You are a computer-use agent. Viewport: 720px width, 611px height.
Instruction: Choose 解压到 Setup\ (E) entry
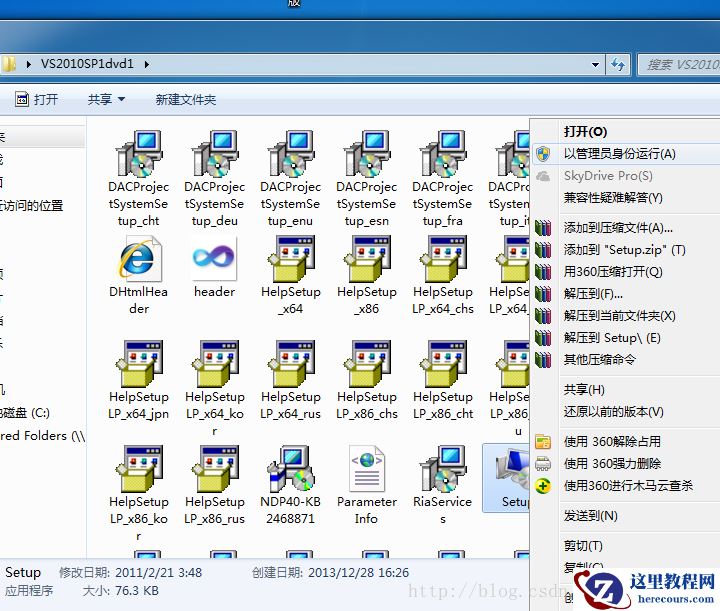point(625,338)
